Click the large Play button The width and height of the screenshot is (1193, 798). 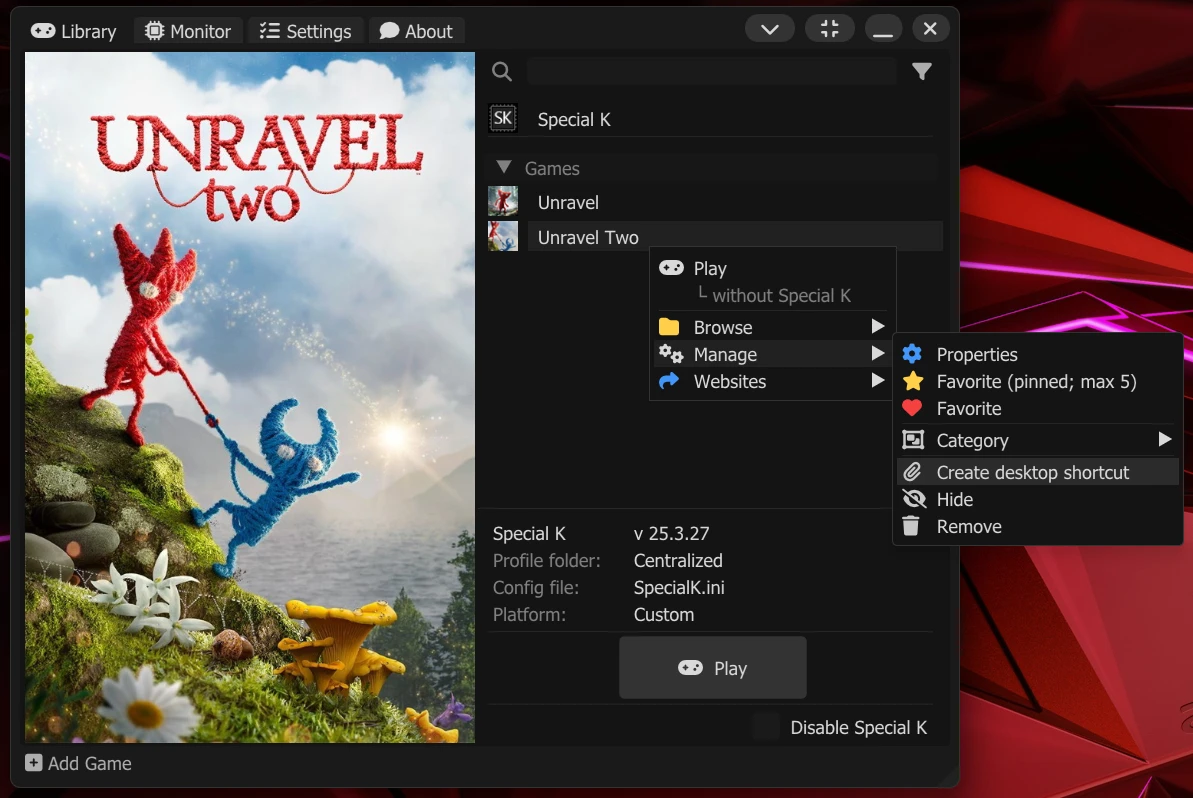[713, 668]
